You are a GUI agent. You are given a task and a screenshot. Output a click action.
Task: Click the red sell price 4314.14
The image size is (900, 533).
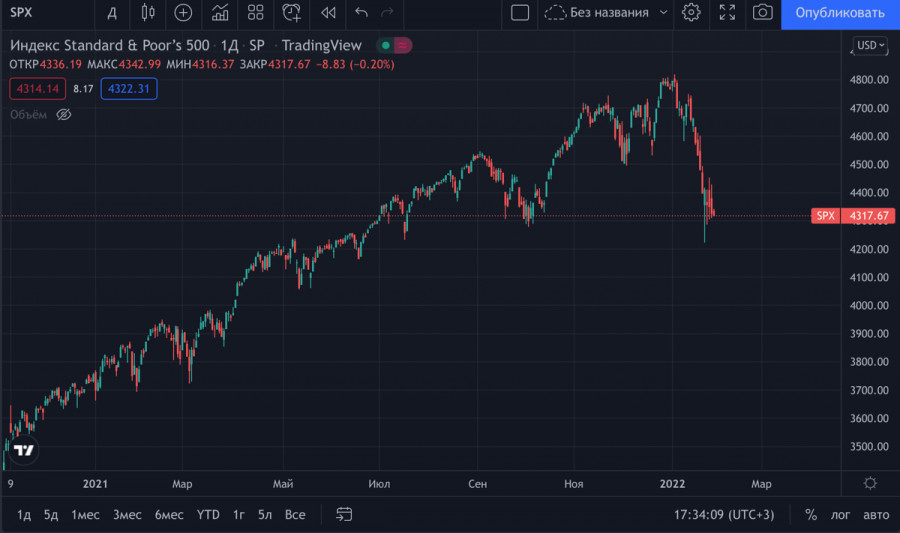[x=37, y=89]
